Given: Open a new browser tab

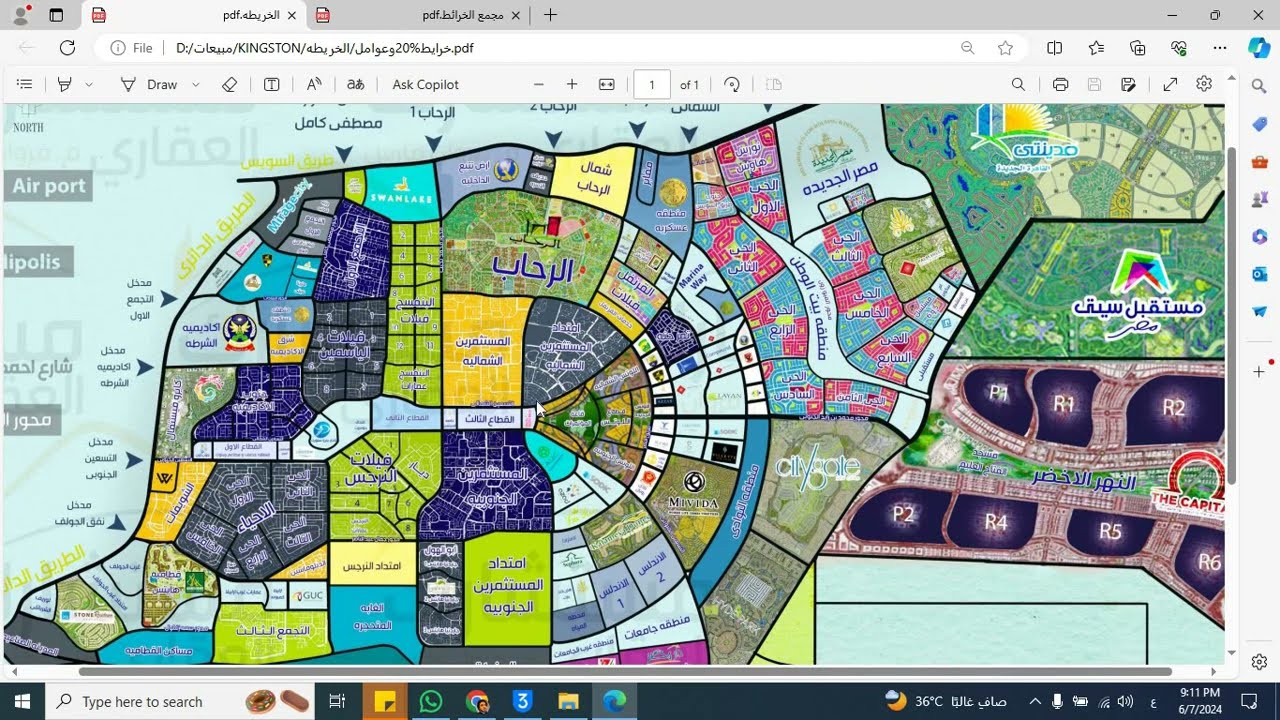Looking at the screenshot, I should click(550, 15).
